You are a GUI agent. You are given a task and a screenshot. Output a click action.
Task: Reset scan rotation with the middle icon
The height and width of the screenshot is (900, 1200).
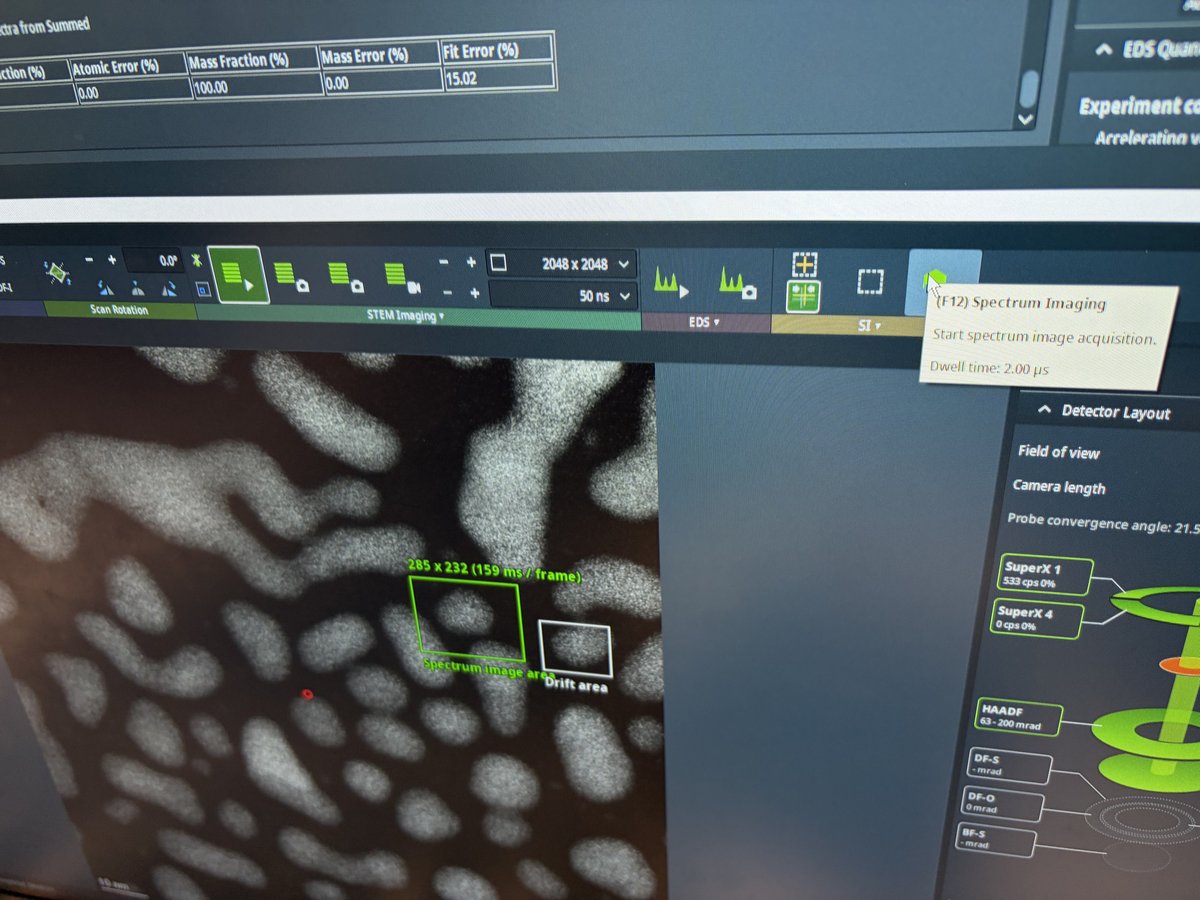click(138, 289)
